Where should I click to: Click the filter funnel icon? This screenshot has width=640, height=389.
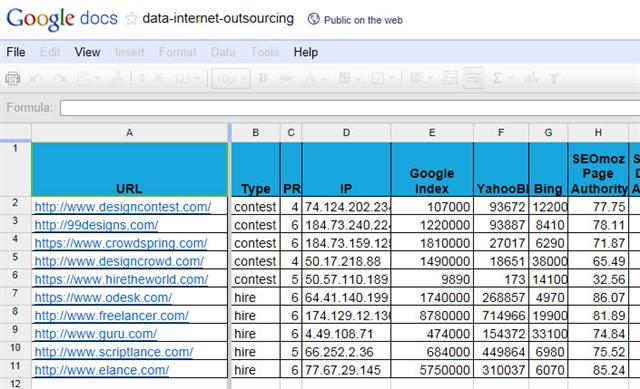[x=554, y=78]
